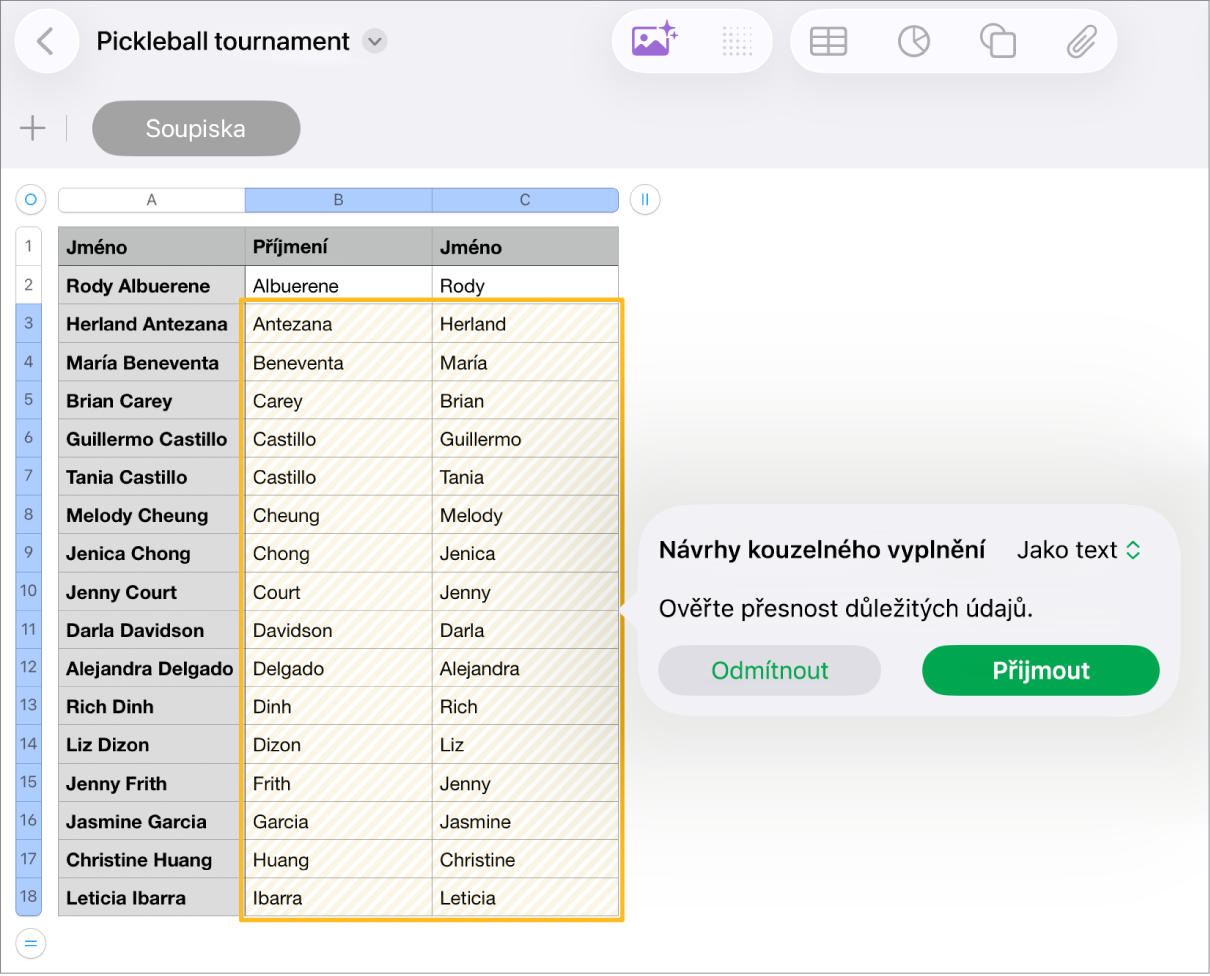This screenshot has height=976, width=1210.
Task: Go back with the back arrow button
Action: tap(46, 41)
